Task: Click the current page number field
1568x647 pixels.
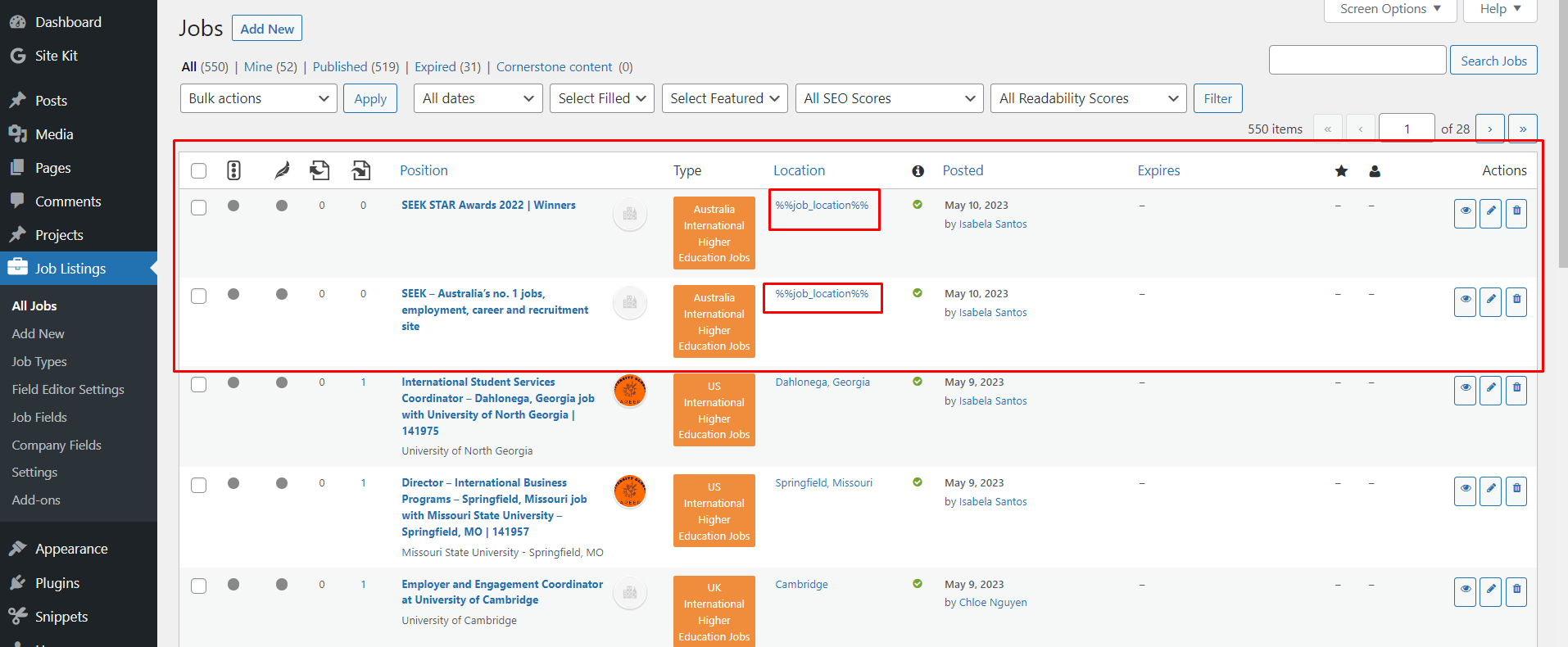Action: coord(1407,129)
